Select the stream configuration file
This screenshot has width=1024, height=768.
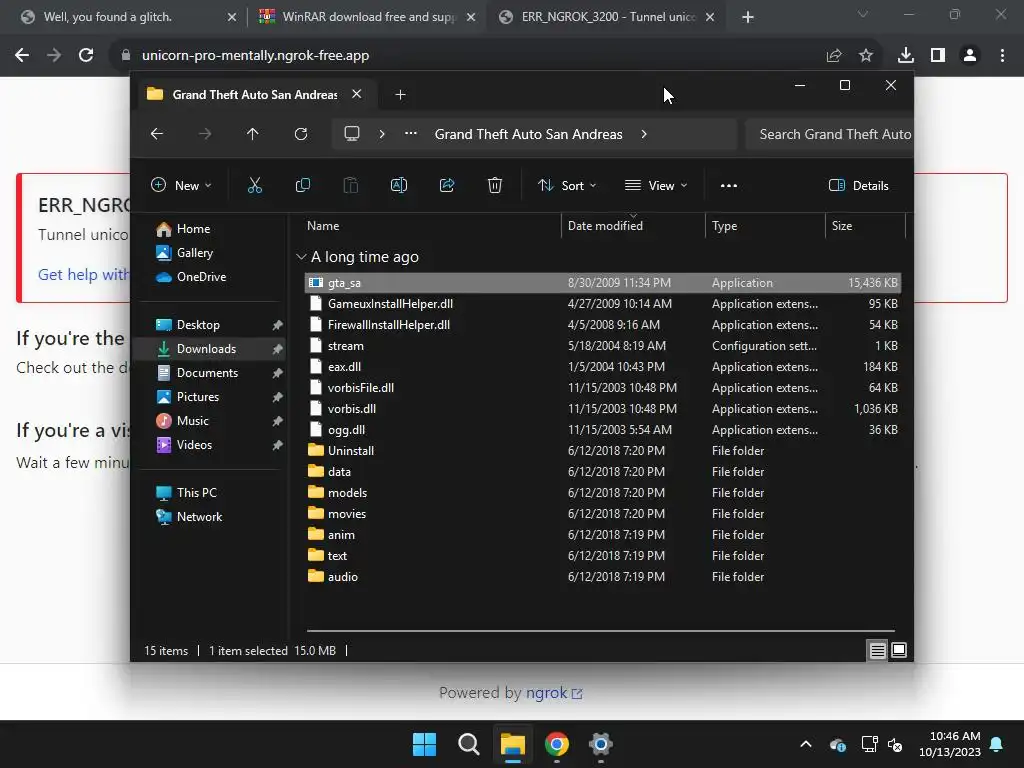603,346
